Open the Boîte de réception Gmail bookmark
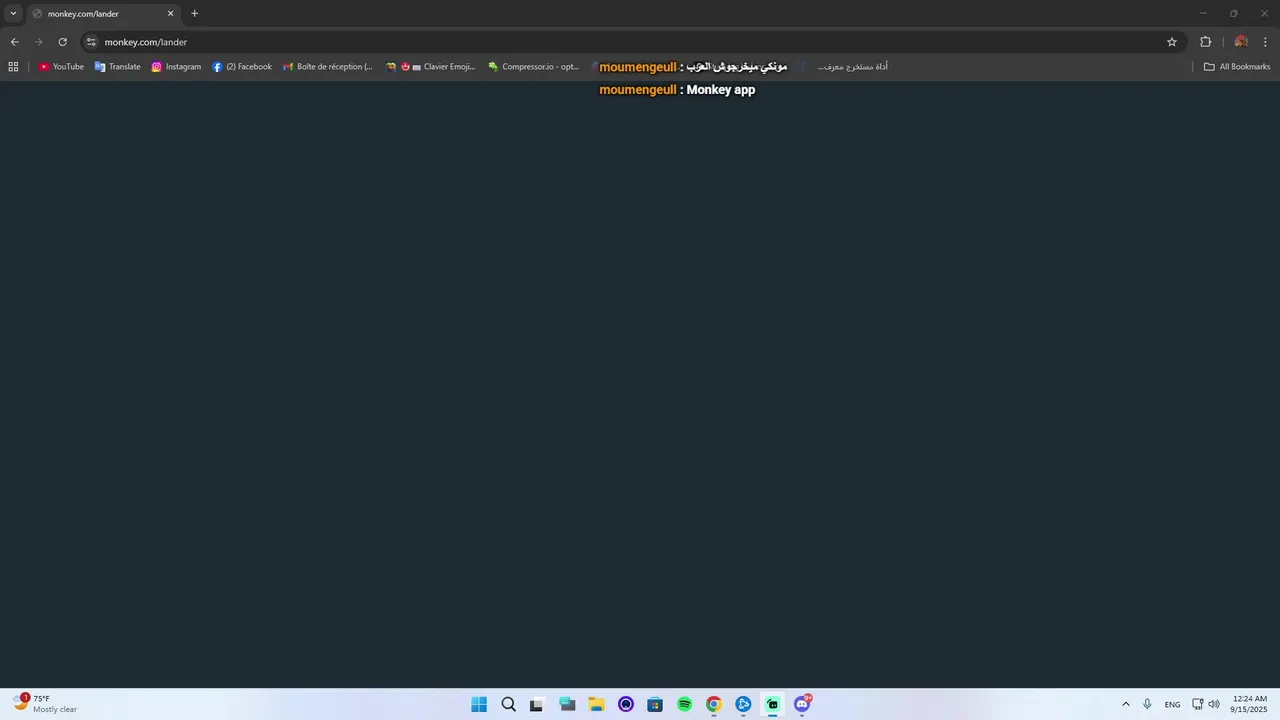This screenshot has height=720, width=1280. (328, 67)
